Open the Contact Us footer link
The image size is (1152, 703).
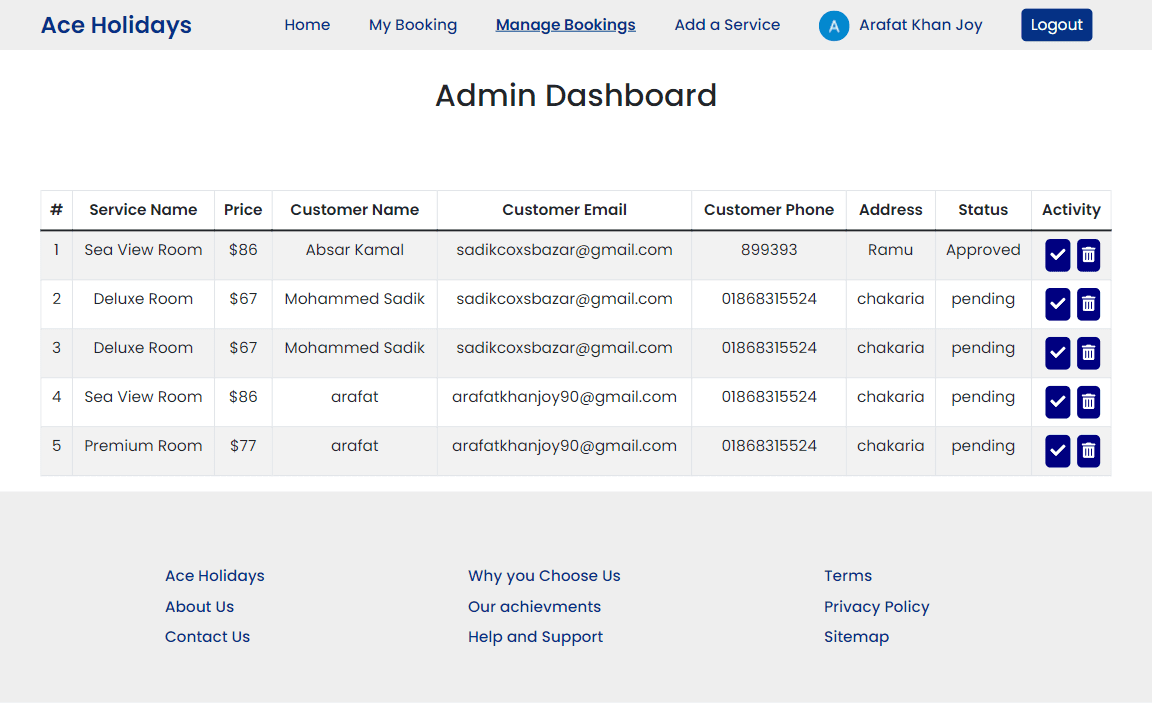coord(207,637)
